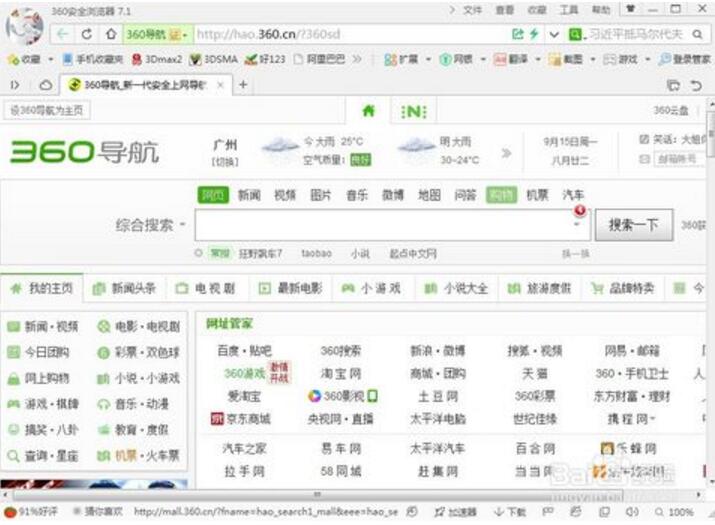Image resolution: width=715 pixels, height=525 pixels.
Task: Click the 加速器 accelerator in status bar
Action: pyautogui.click(x=456, y=512)
